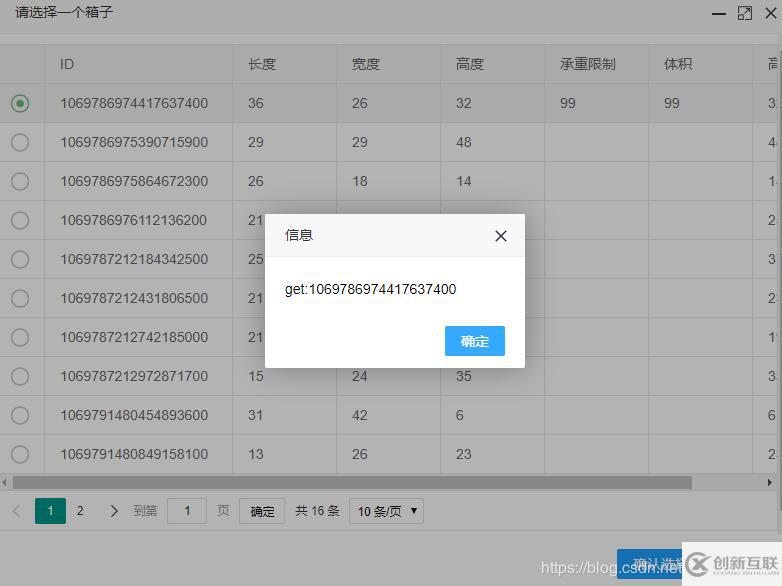
Task: Go to next page arrow
Action: click(x=114, y=511)
